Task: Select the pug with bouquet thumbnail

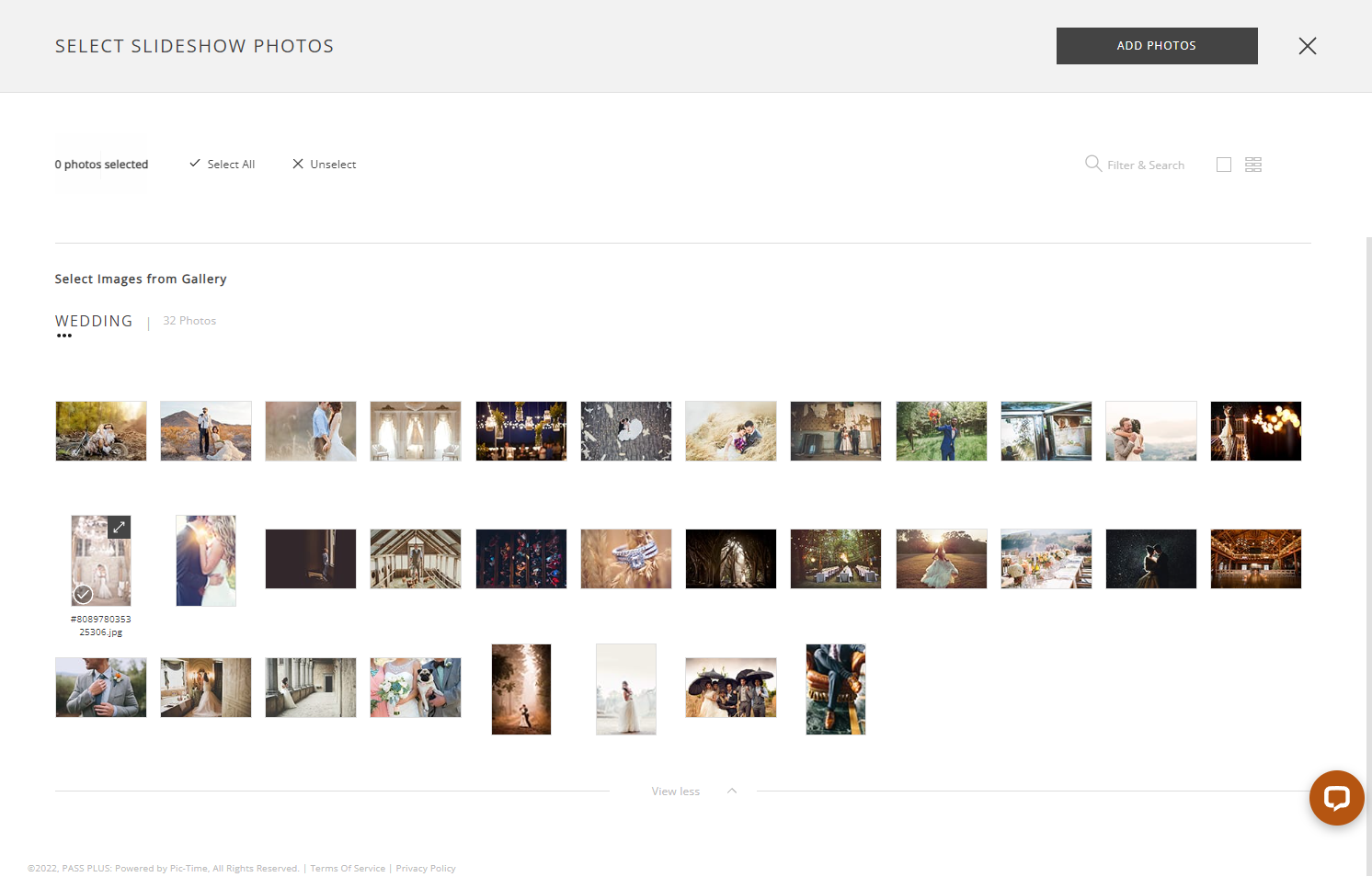Action: (416, 688)
